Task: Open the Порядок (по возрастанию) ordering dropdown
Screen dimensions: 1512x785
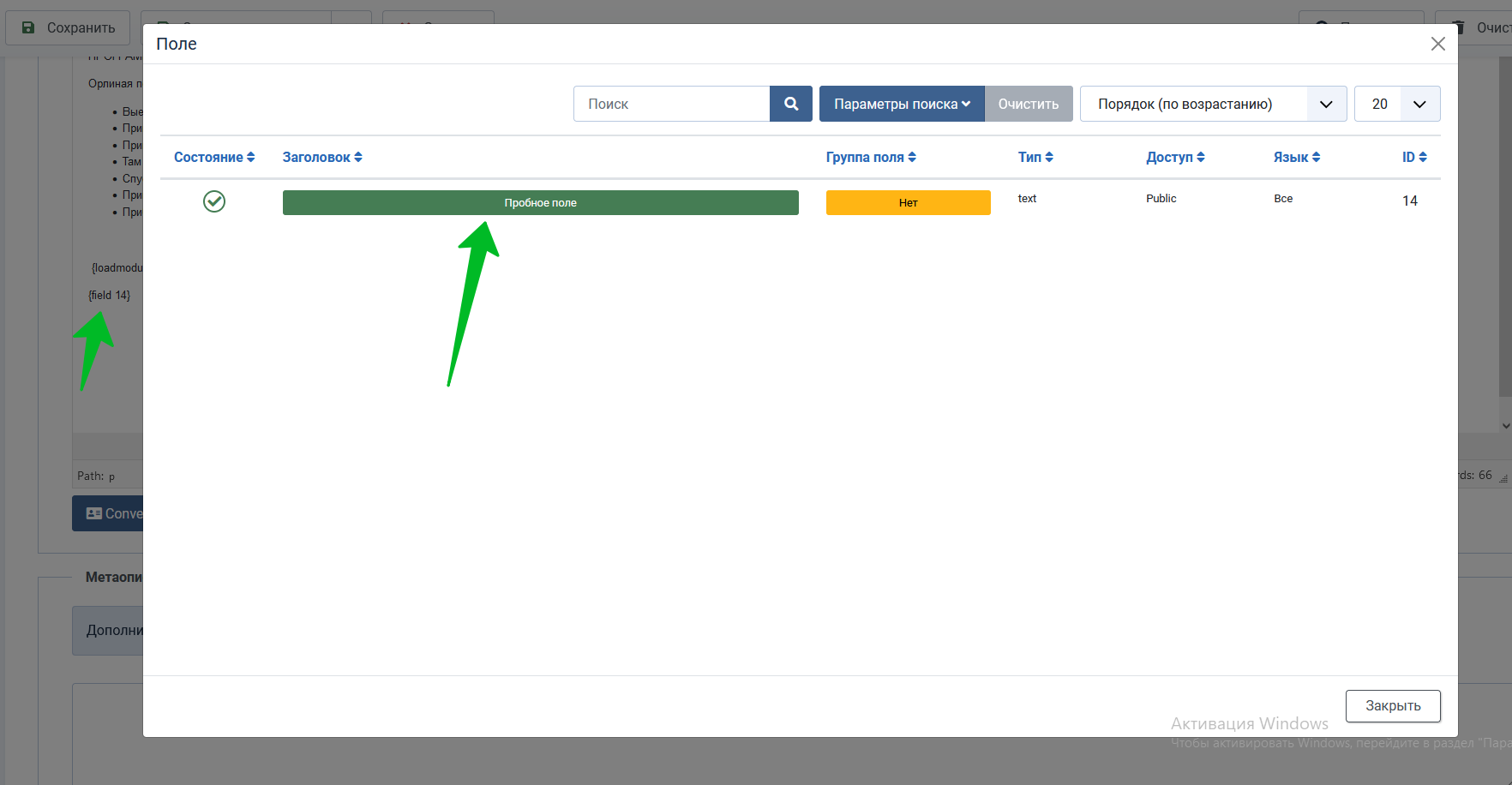Action: [x=1213, y=104]
